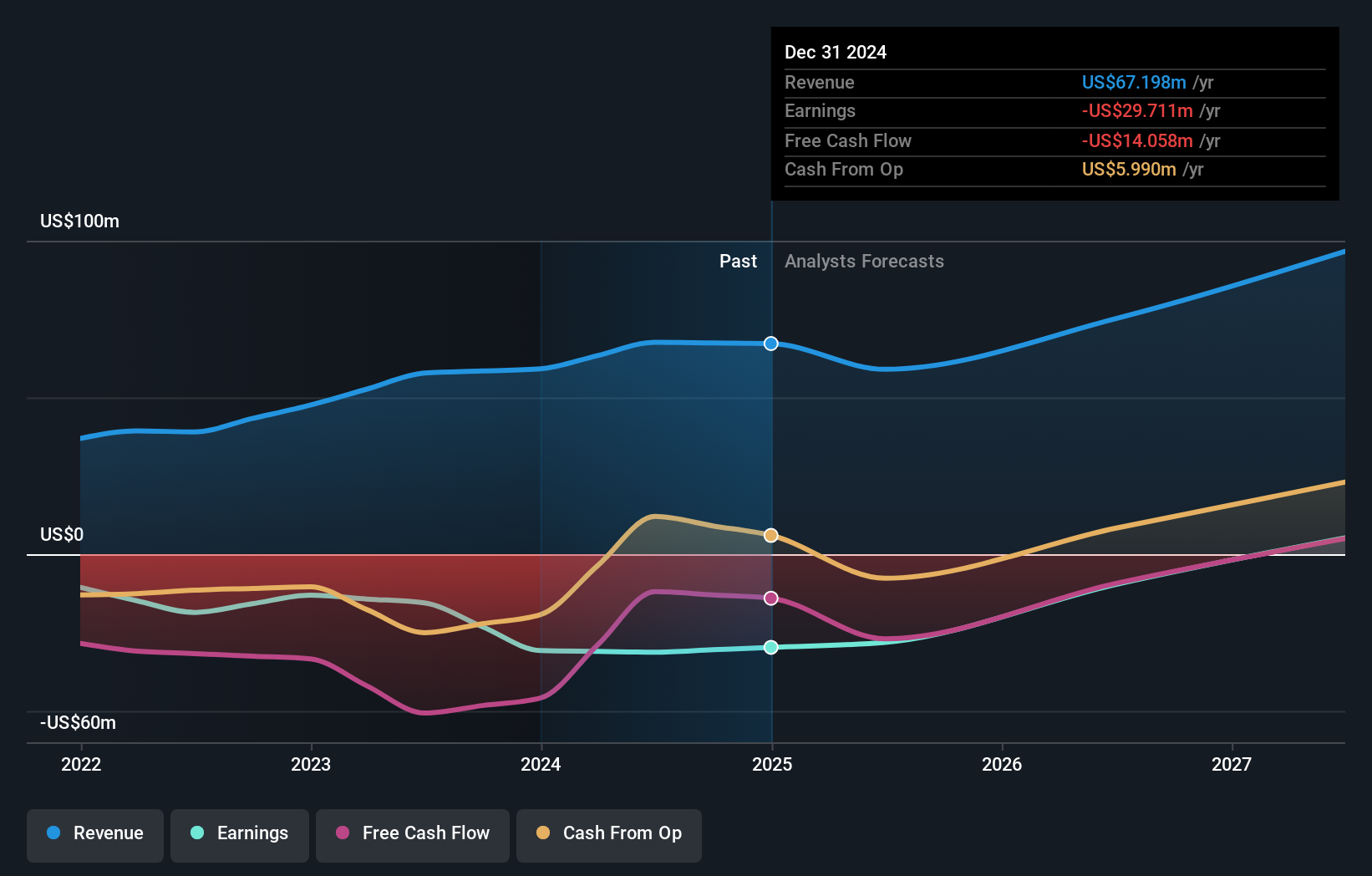Toggle the Cash From Op series visibility
1372x876 pixels.
(x=609, y=833)
